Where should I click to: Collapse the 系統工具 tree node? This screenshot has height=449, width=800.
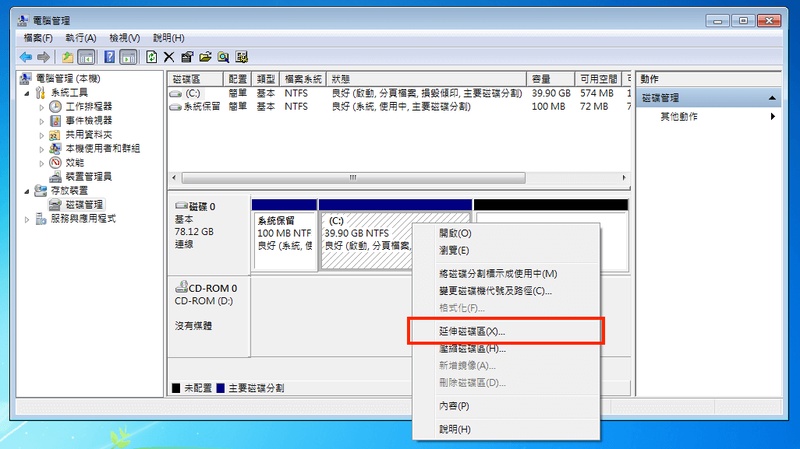click(27, 93)
